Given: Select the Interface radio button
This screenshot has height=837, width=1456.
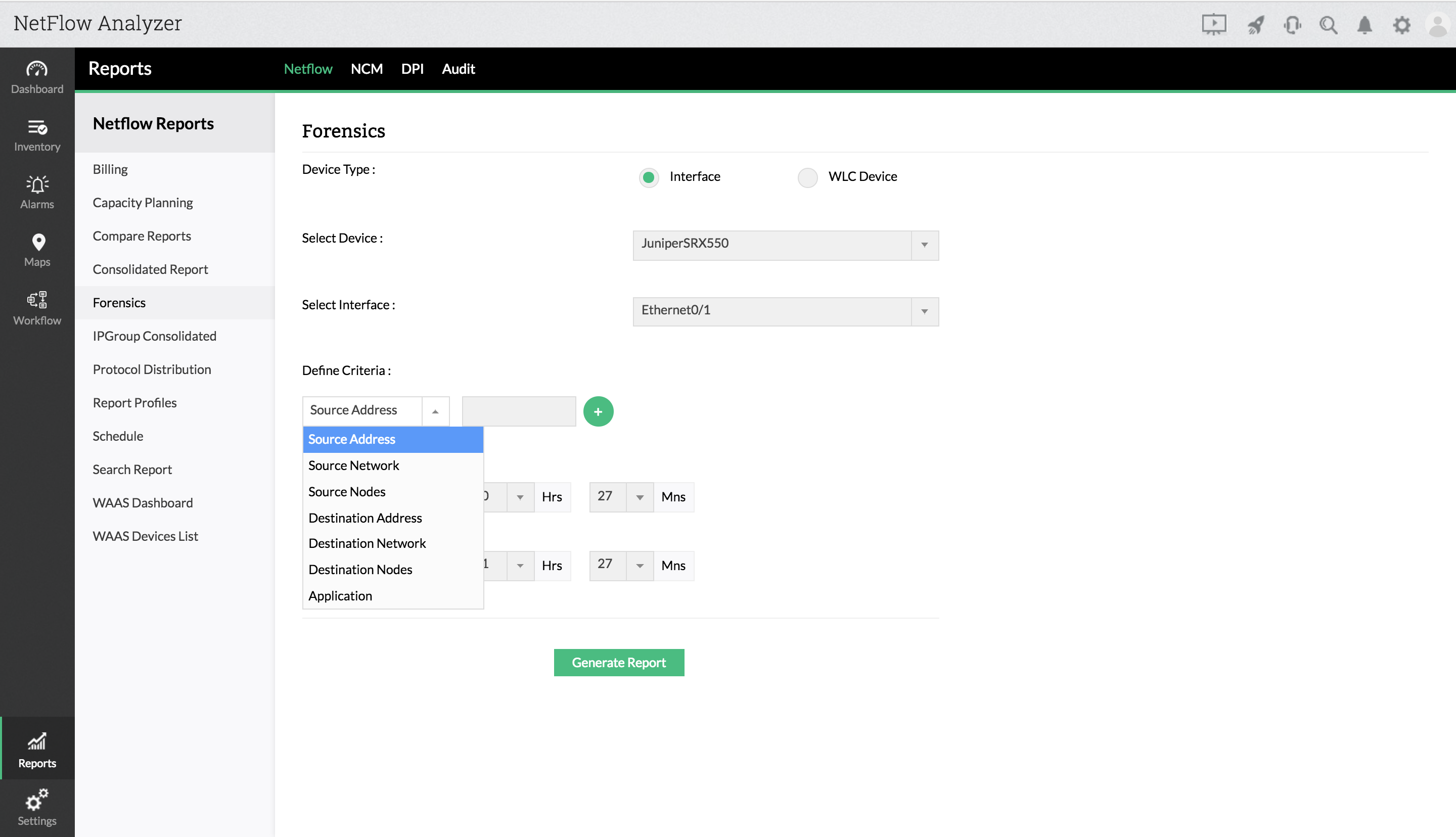Looking at the screenshot, I should pyautogui.click(x=649, y=177).
